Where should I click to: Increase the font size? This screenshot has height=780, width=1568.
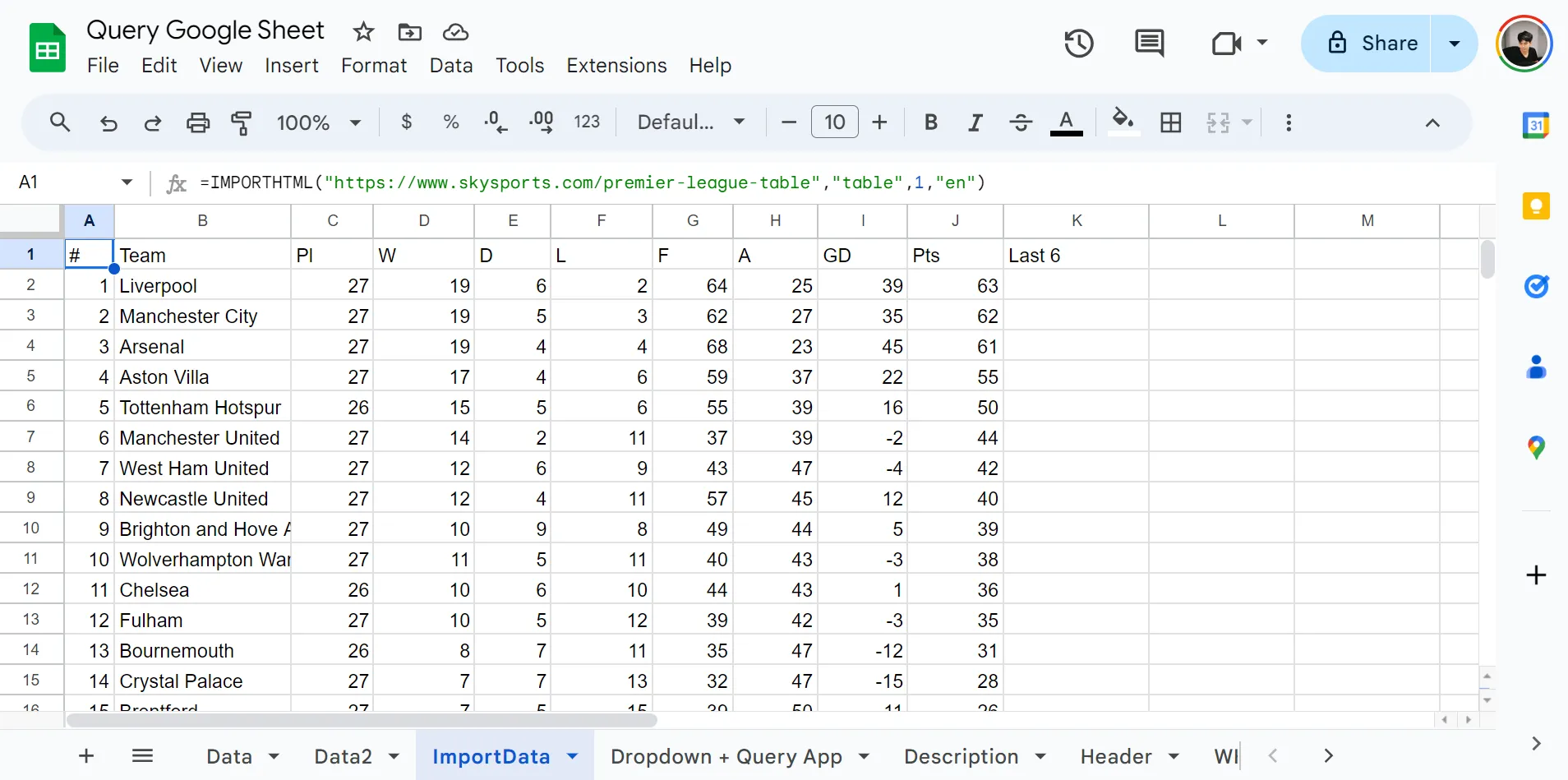pyautogui.click(x=880, y=122)
